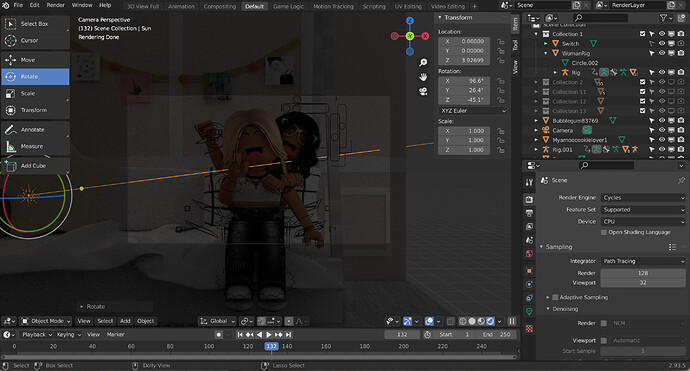Select the Add Cube tool

(x=35, y=166)
